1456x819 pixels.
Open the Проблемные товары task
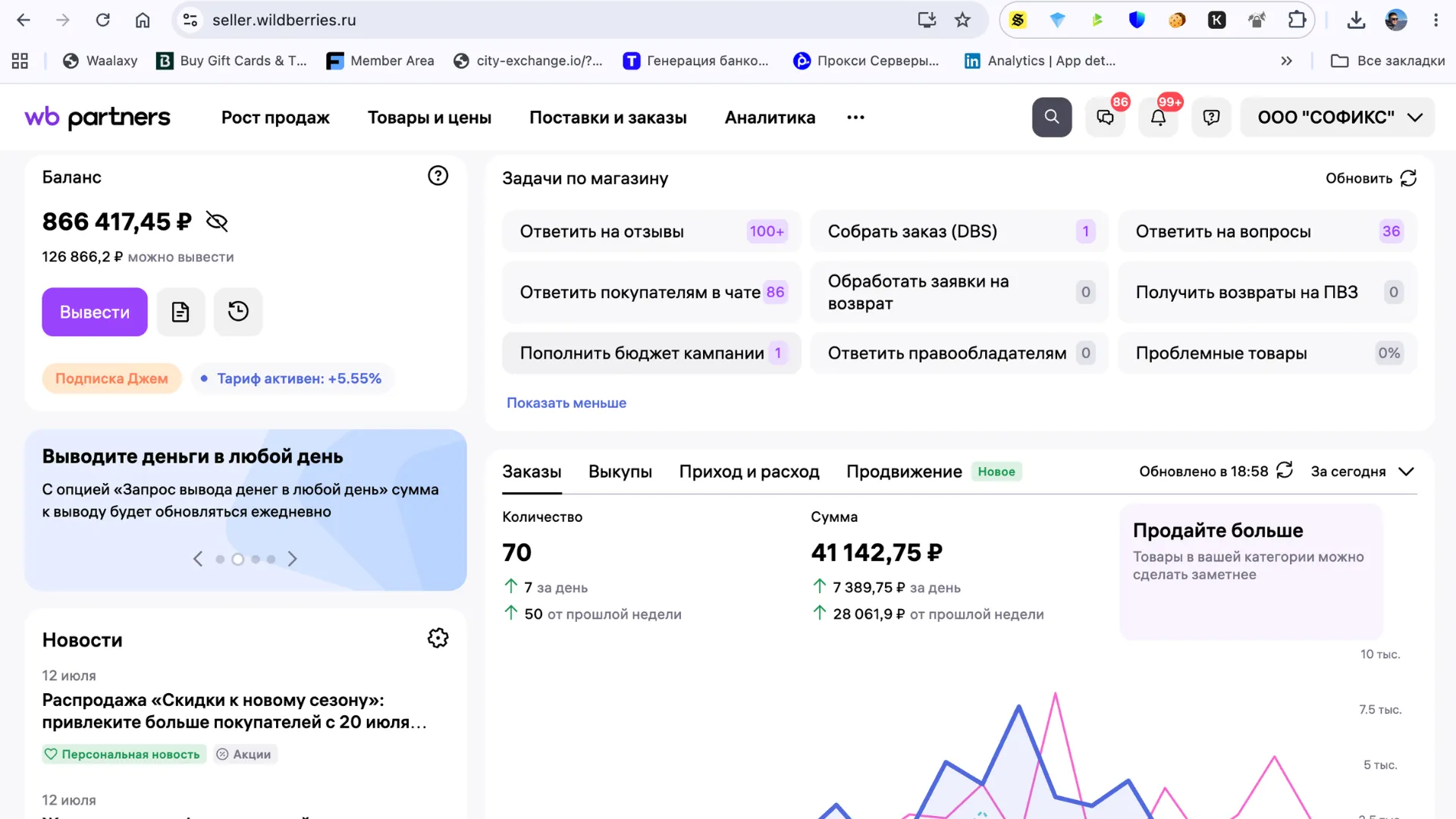(1267, 353)
